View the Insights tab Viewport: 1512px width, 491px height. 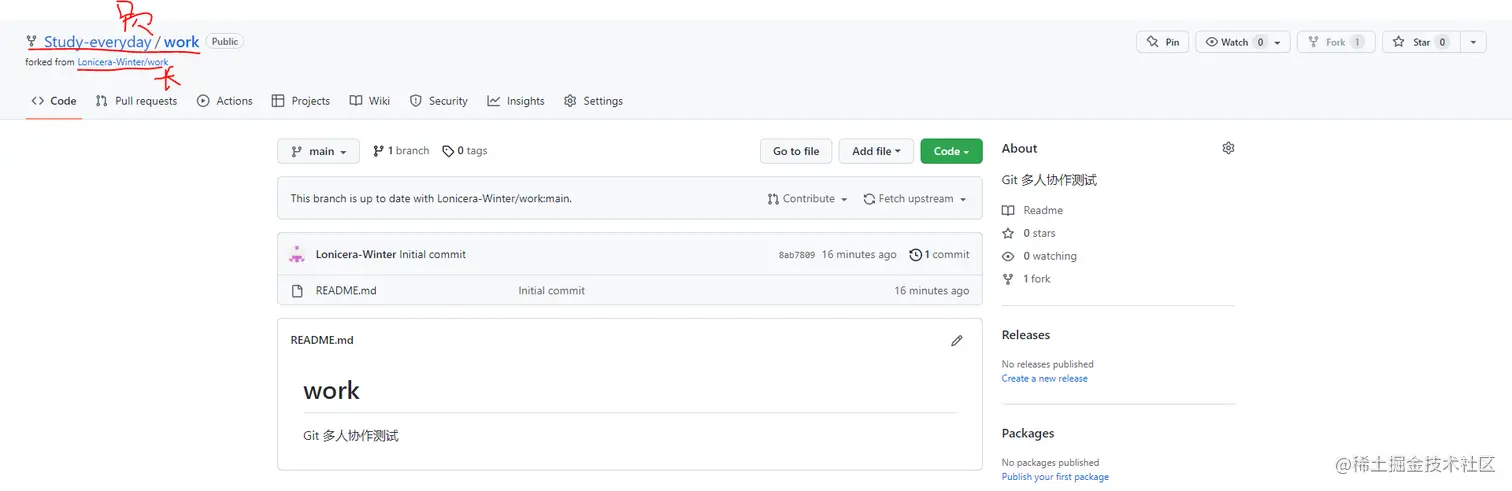(x=516, y=101)
